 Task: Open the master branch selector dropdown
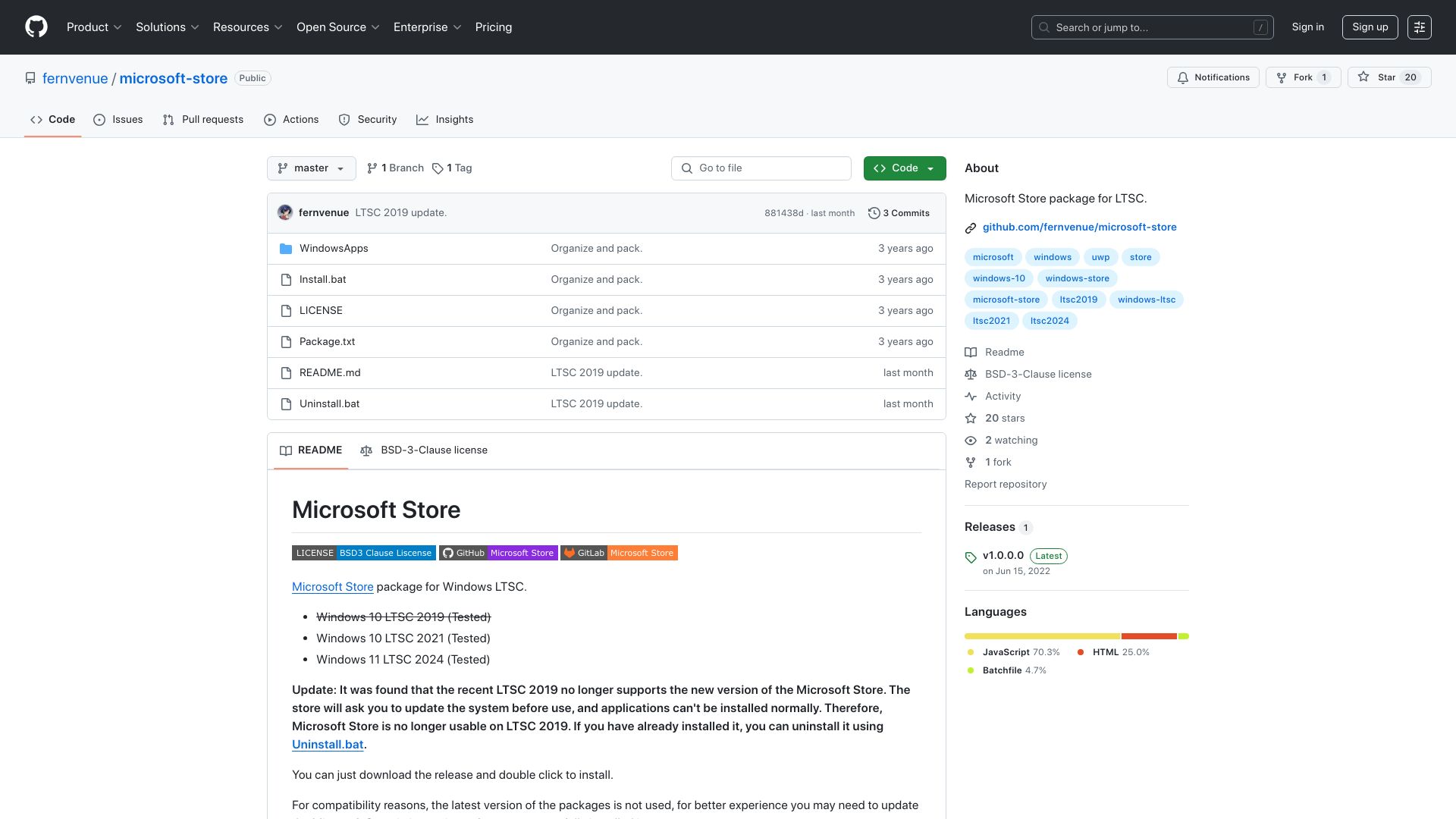click(x=312, y=168)
